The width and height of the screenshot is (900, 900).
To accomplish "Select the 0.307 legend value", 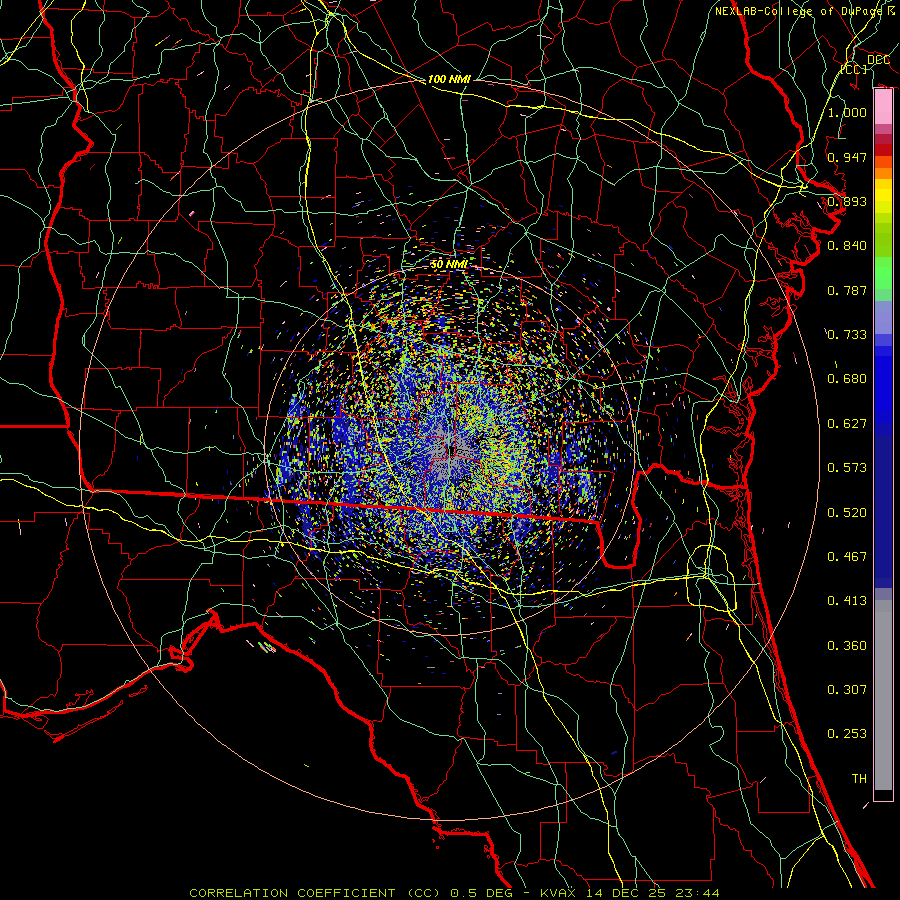I will [x=847, y=690].
